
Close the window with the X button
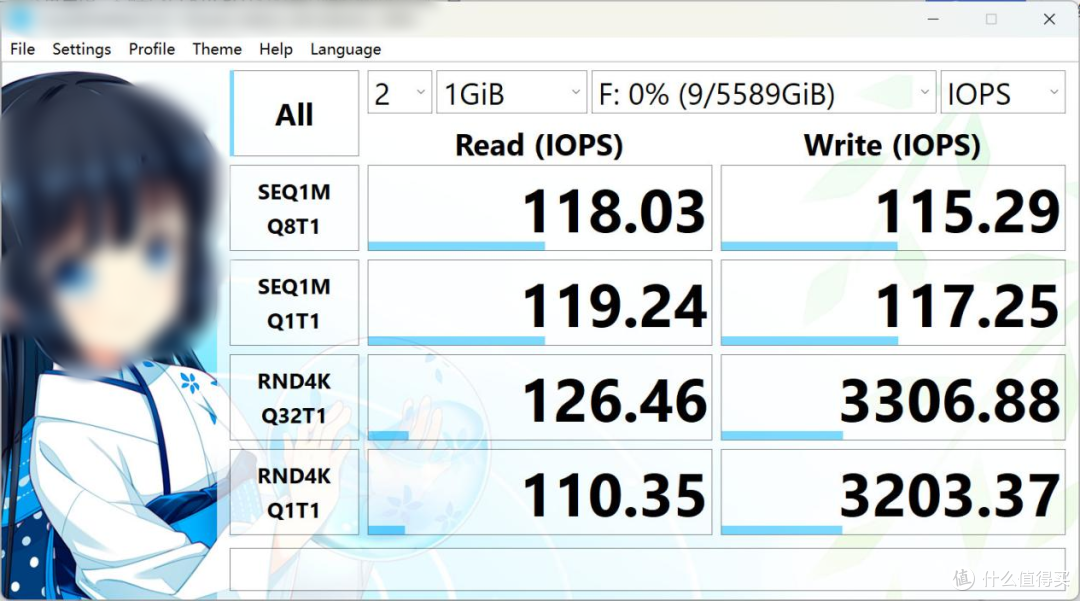[x=1049, y=19]
